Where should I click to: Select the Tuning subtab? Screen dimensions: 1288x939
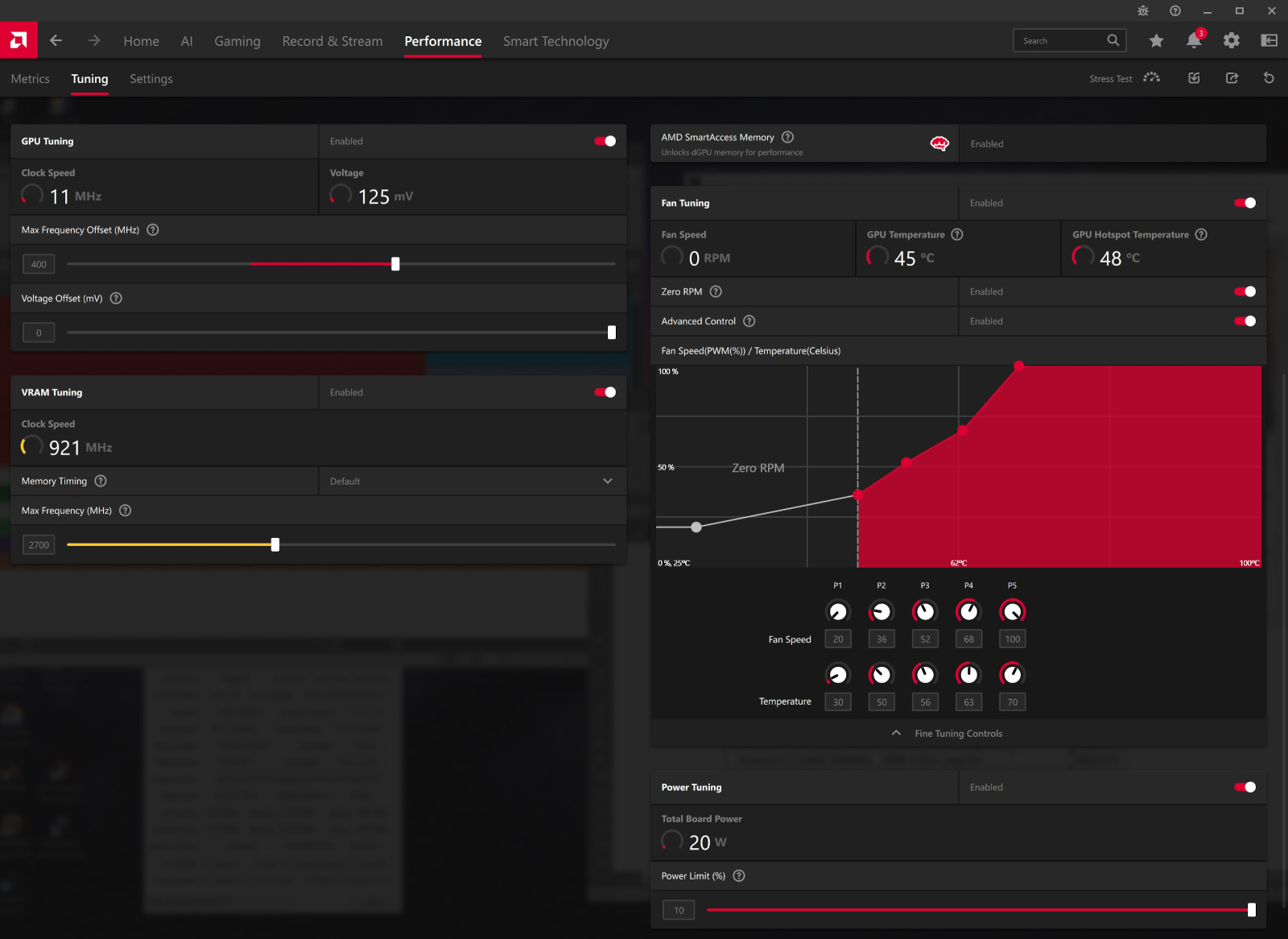coord(89,78)
